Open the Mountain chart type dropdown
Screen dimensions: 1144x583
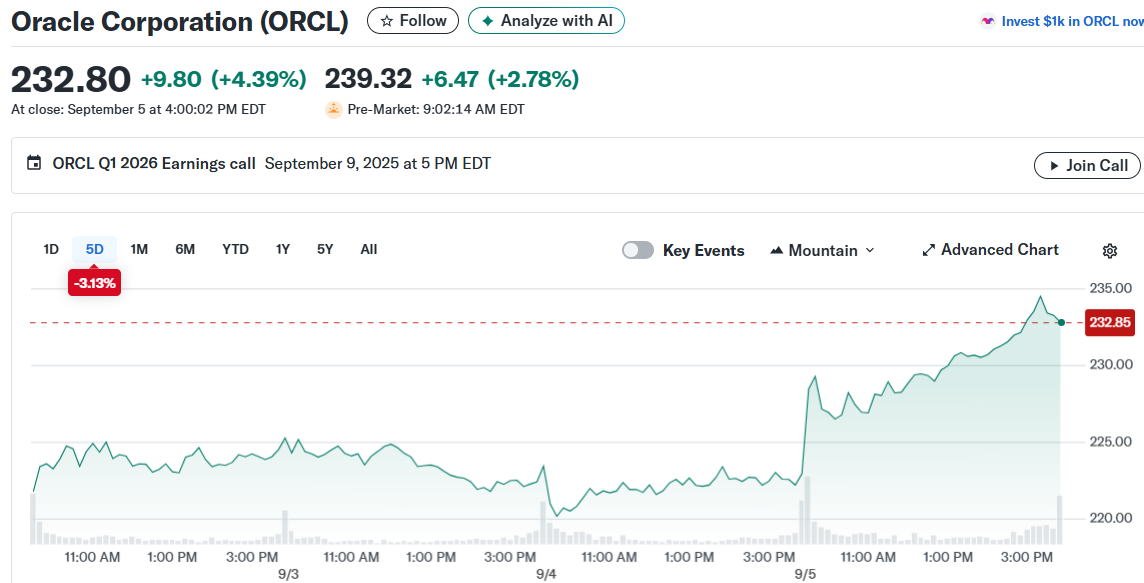[x=822, y=250]
